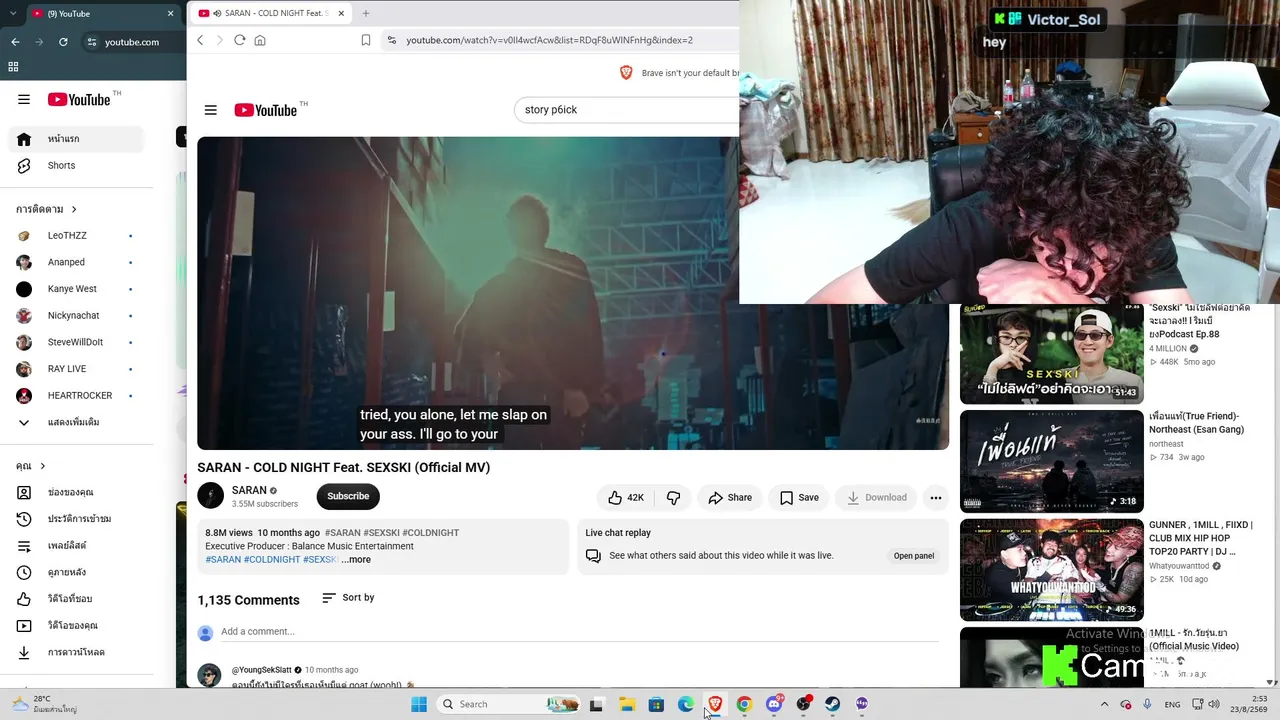Bookmark this page in Brave
This screenshot has height=720, width=1280.
366,40
